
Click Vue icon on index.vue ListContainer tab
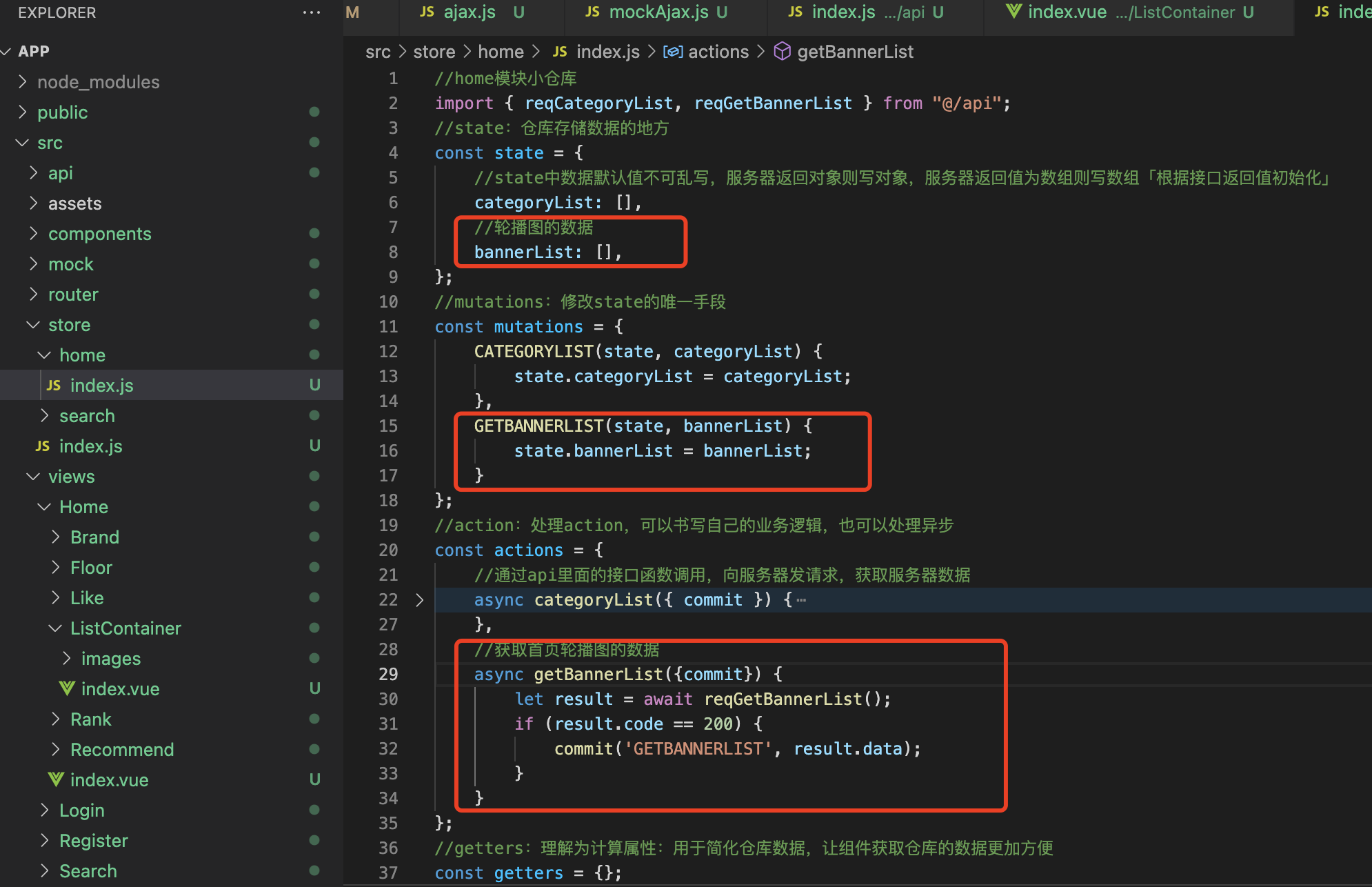tap(1013, 12)
